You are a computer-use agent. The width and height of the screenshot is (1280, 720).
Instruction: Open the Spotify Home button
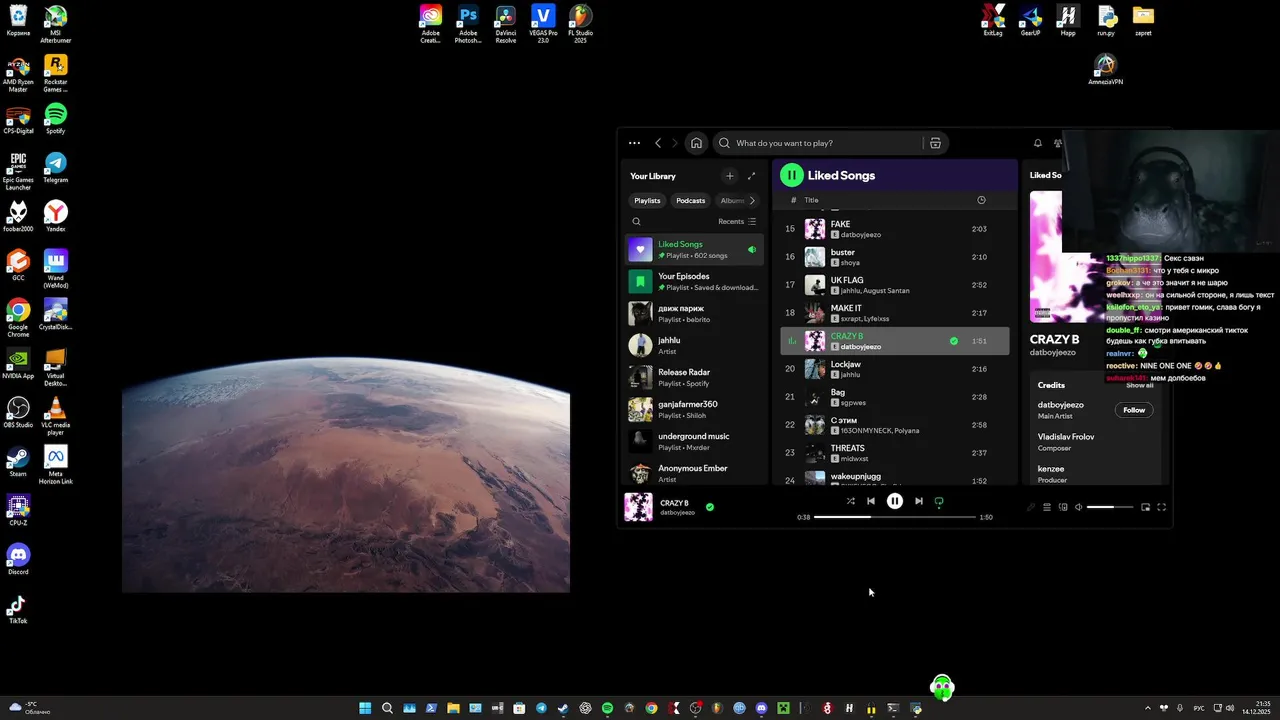(696, 143)
